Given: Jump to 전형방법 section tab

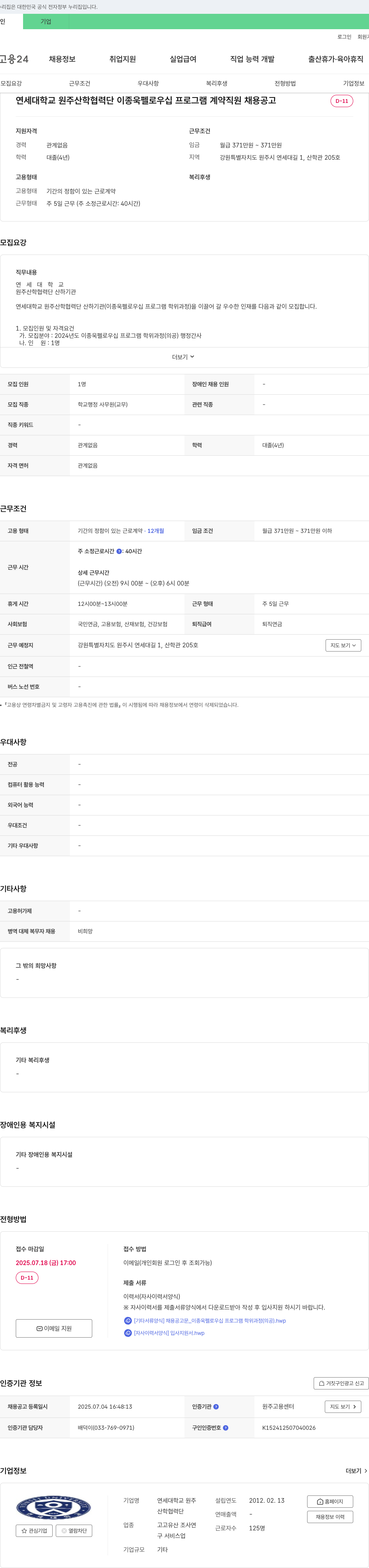Looking at the screenshot, I should pos(285,83).
